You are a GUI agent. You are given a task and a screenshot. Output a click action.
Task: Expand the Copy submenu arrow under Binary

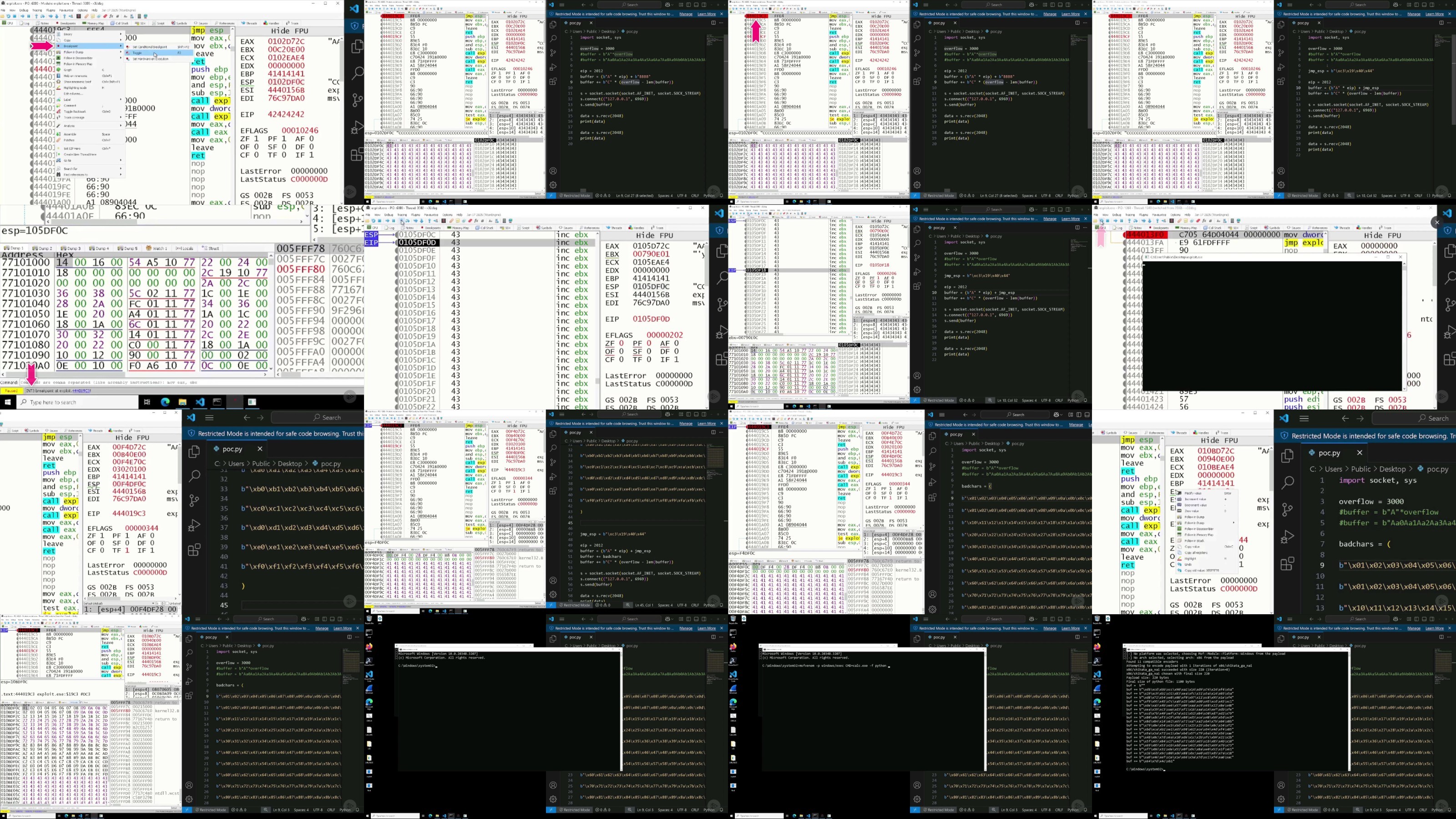(x=121, y=40)
